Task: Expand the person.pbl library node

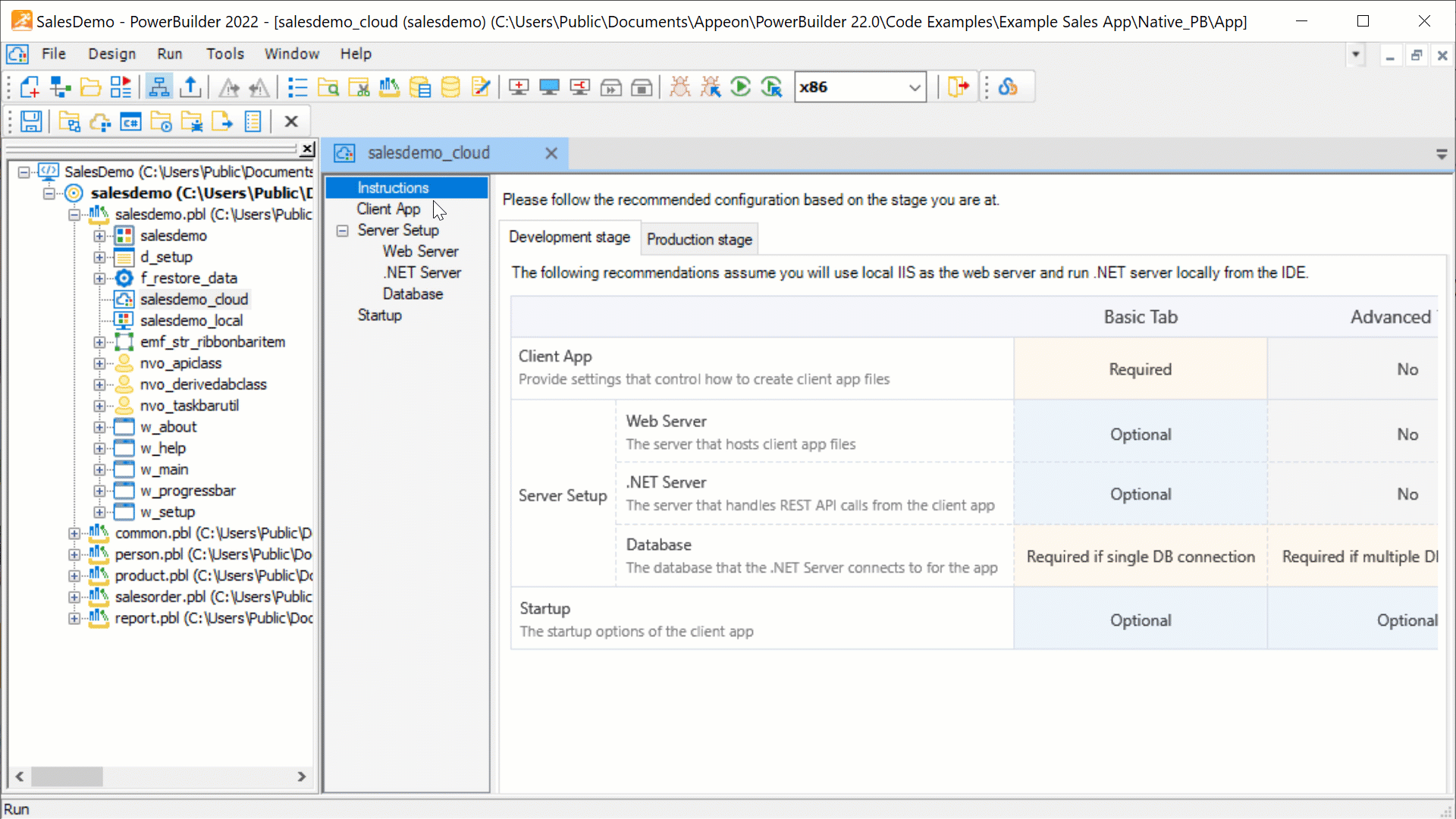Action: [x=74, y=554]
